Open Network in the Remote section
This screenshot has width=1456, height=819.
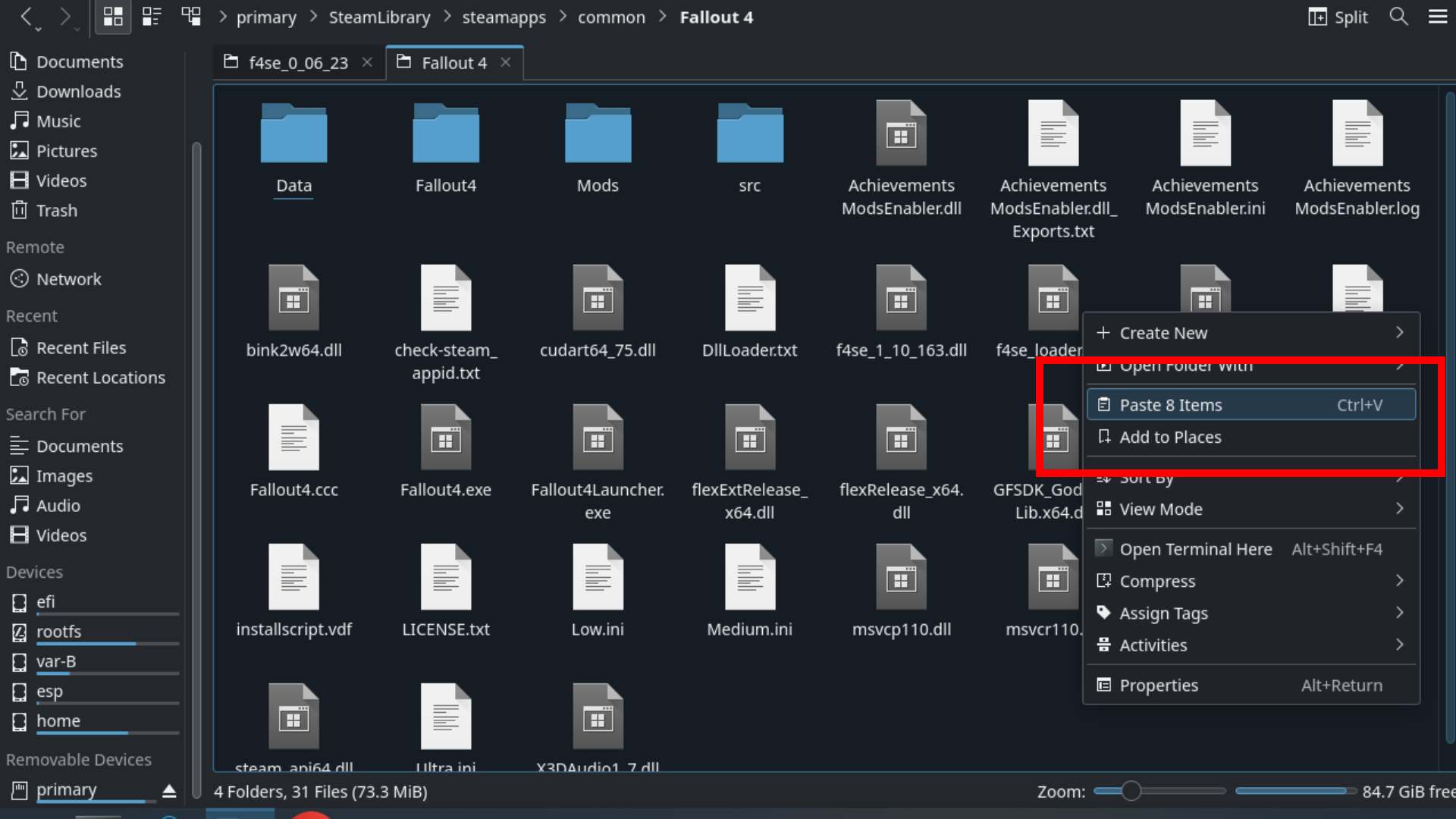point(69,278)
